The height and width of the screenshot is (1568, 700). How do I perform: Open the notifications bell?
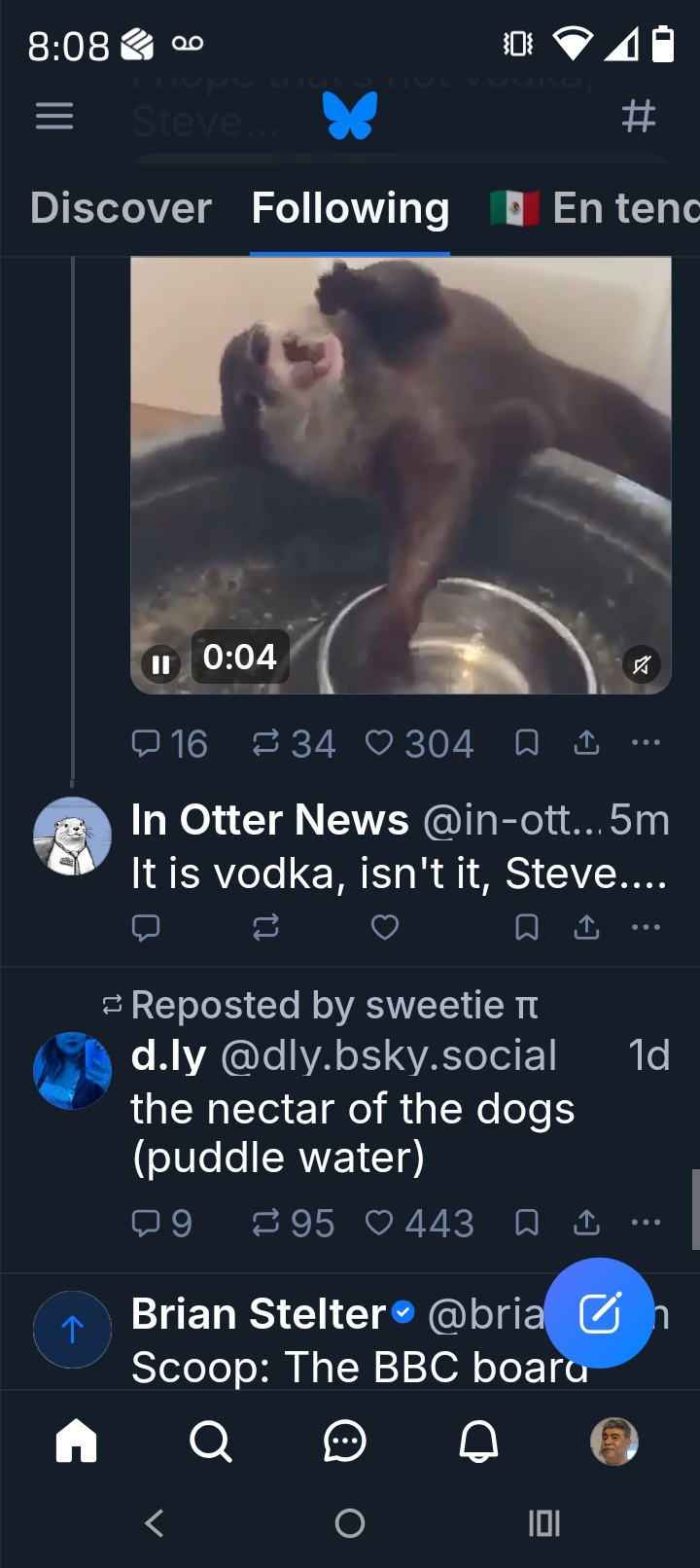click(x=478, y=1441)
